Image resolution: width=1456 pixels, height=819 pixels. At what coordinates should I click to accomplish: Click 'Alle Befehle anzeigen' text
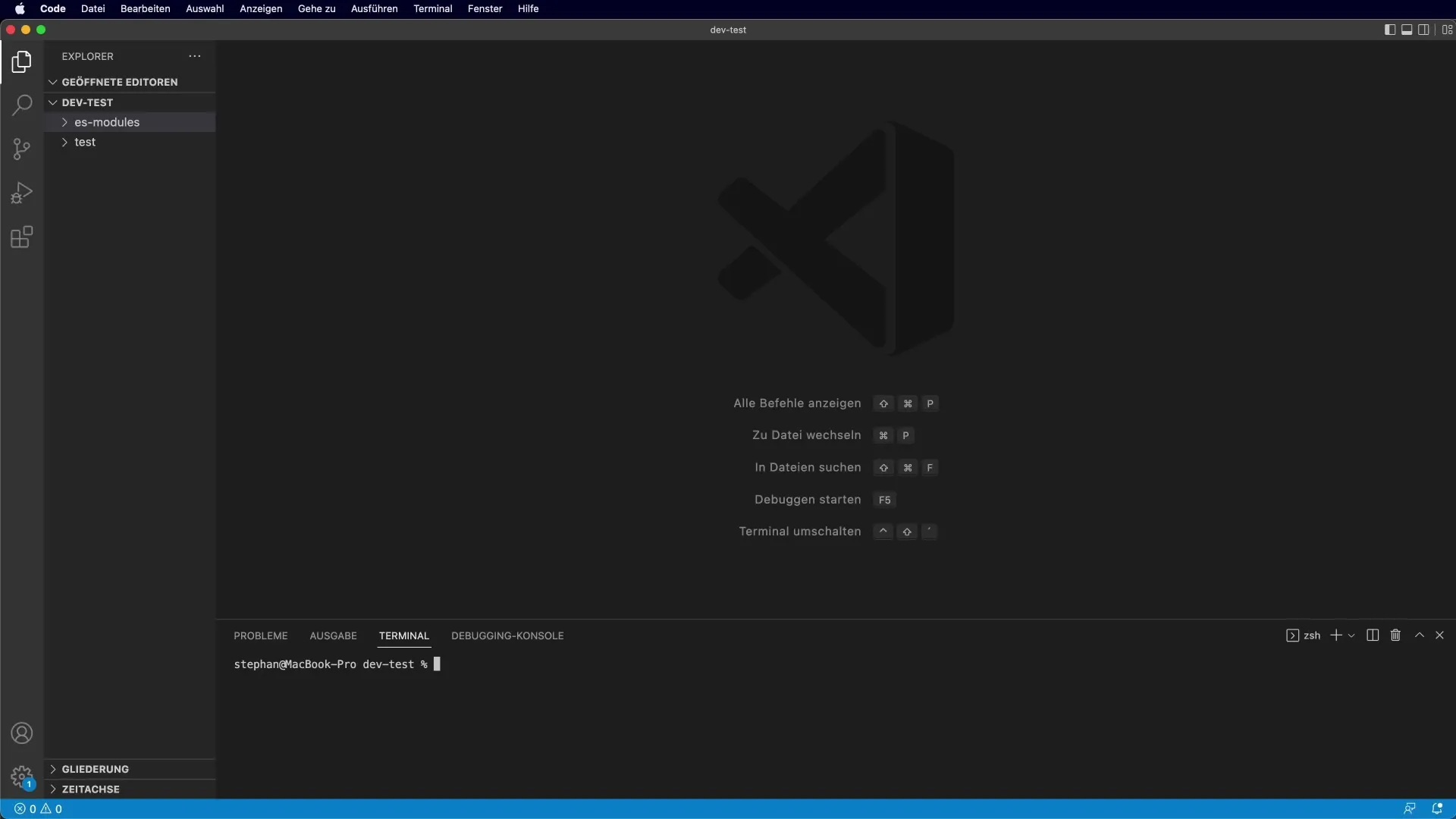click(797, 403)
